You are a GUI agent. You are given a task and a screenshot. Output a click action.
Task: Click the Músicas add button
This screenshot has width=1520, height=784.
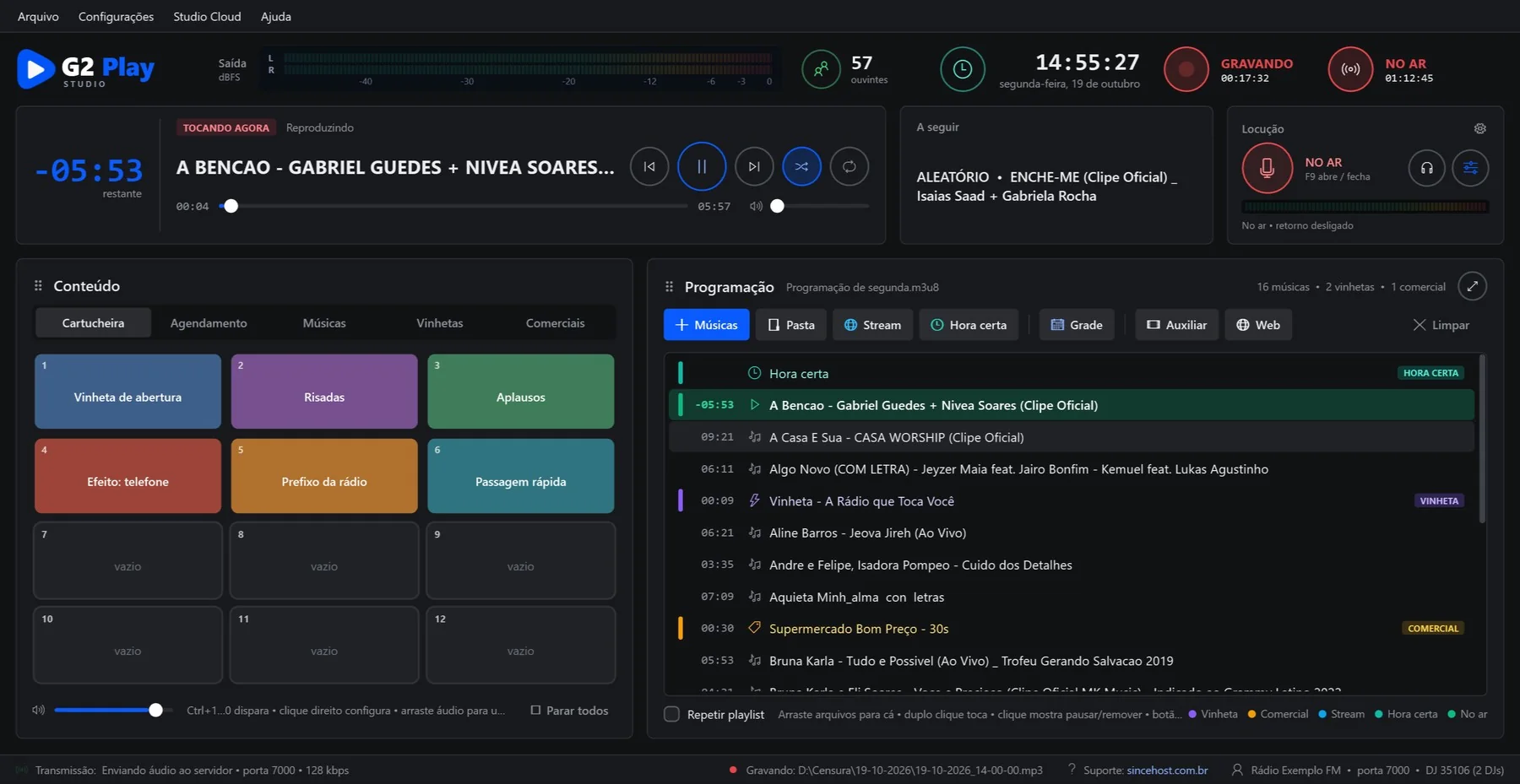(x=706, y=325)
